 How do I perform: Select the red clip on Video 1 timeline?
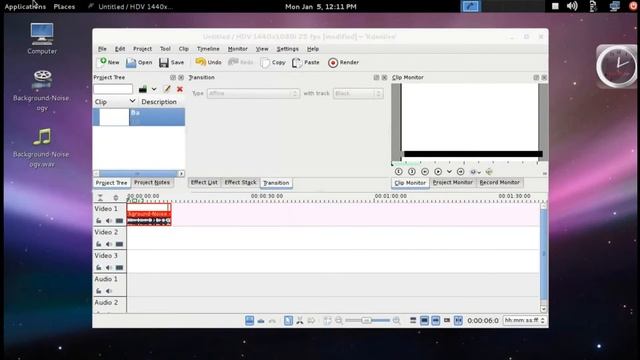149,214
